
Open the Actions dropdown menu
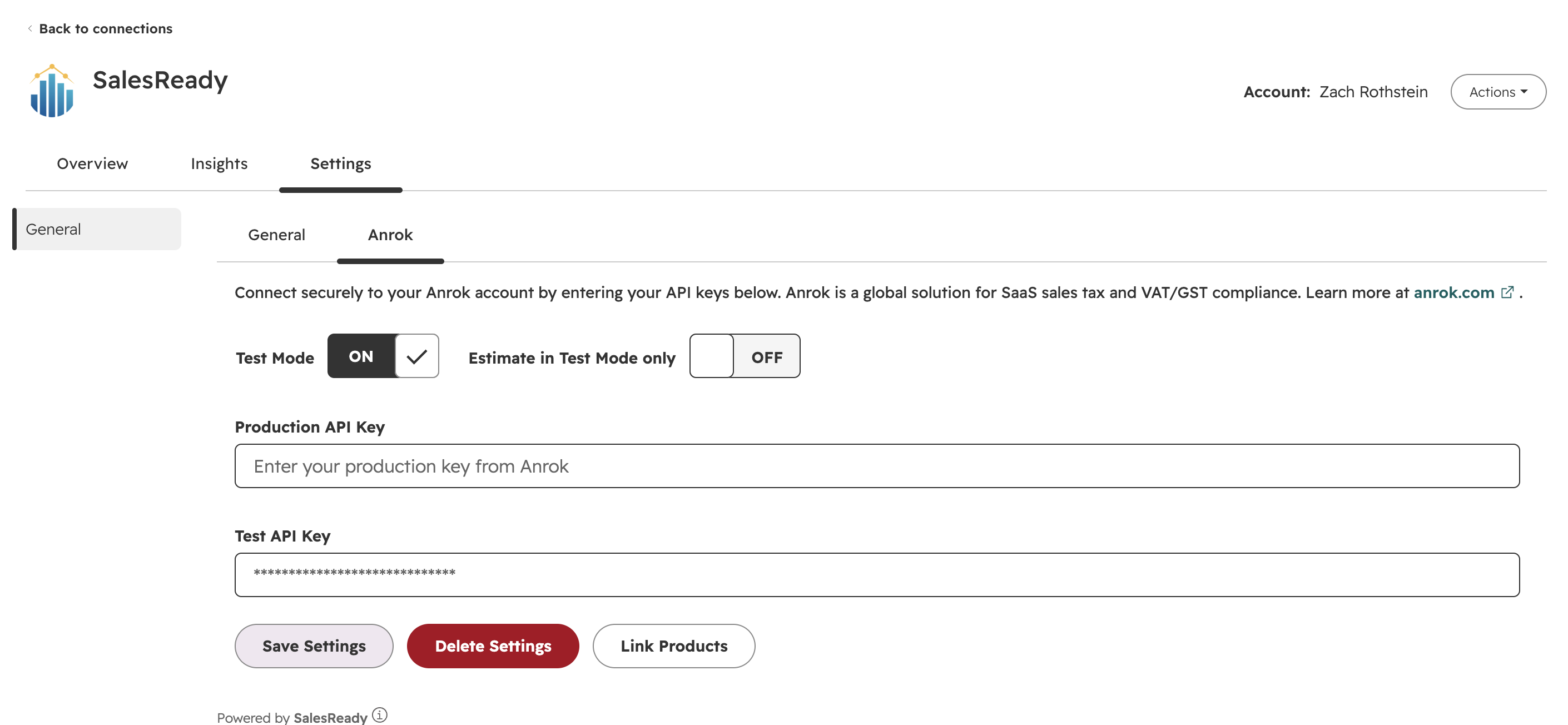click(x=1498, y=92)
